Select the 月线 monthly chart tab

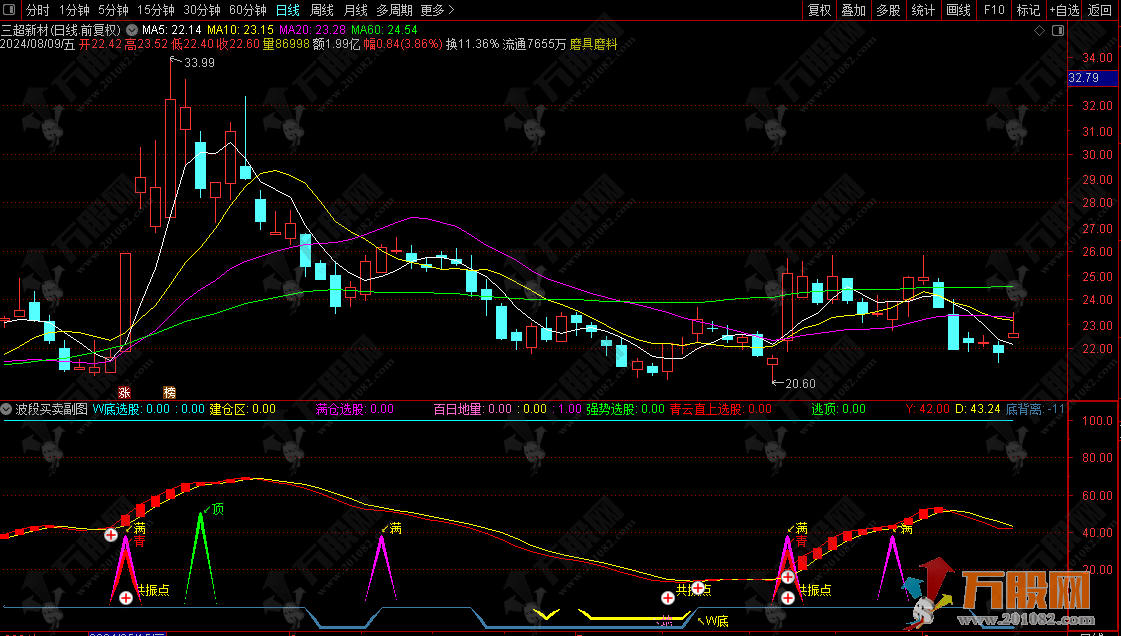[355, 10]
